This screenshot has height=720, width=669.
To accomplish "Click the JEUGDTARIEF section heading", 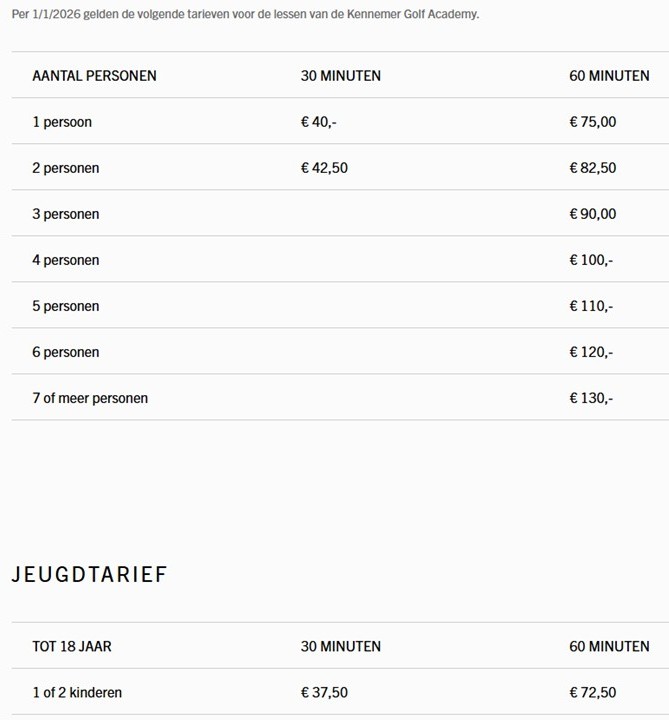I will tap(89, 574).
